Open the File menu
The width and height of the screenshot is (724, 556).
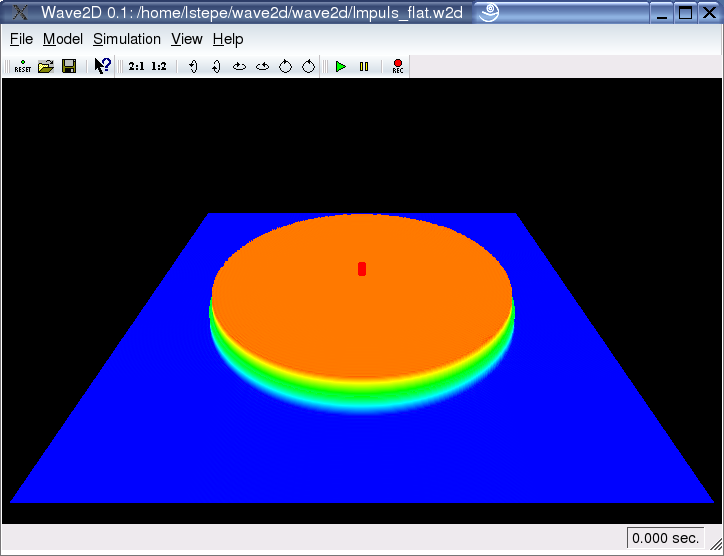21,39
